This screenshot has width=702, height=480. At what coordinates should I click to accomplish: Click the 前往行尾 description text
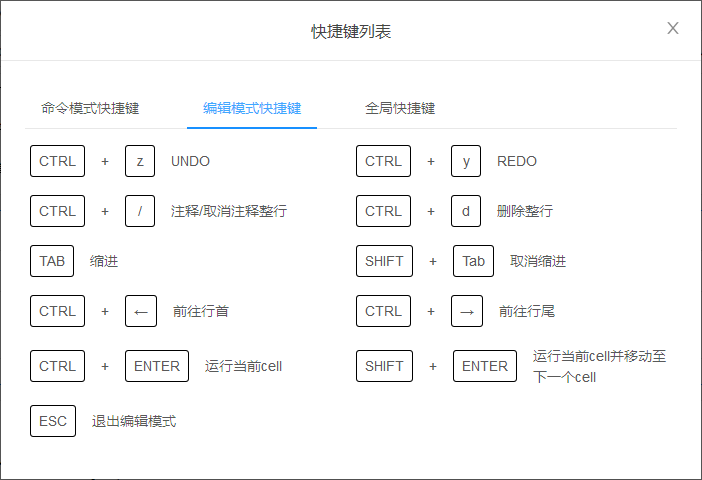click(527, 311)
